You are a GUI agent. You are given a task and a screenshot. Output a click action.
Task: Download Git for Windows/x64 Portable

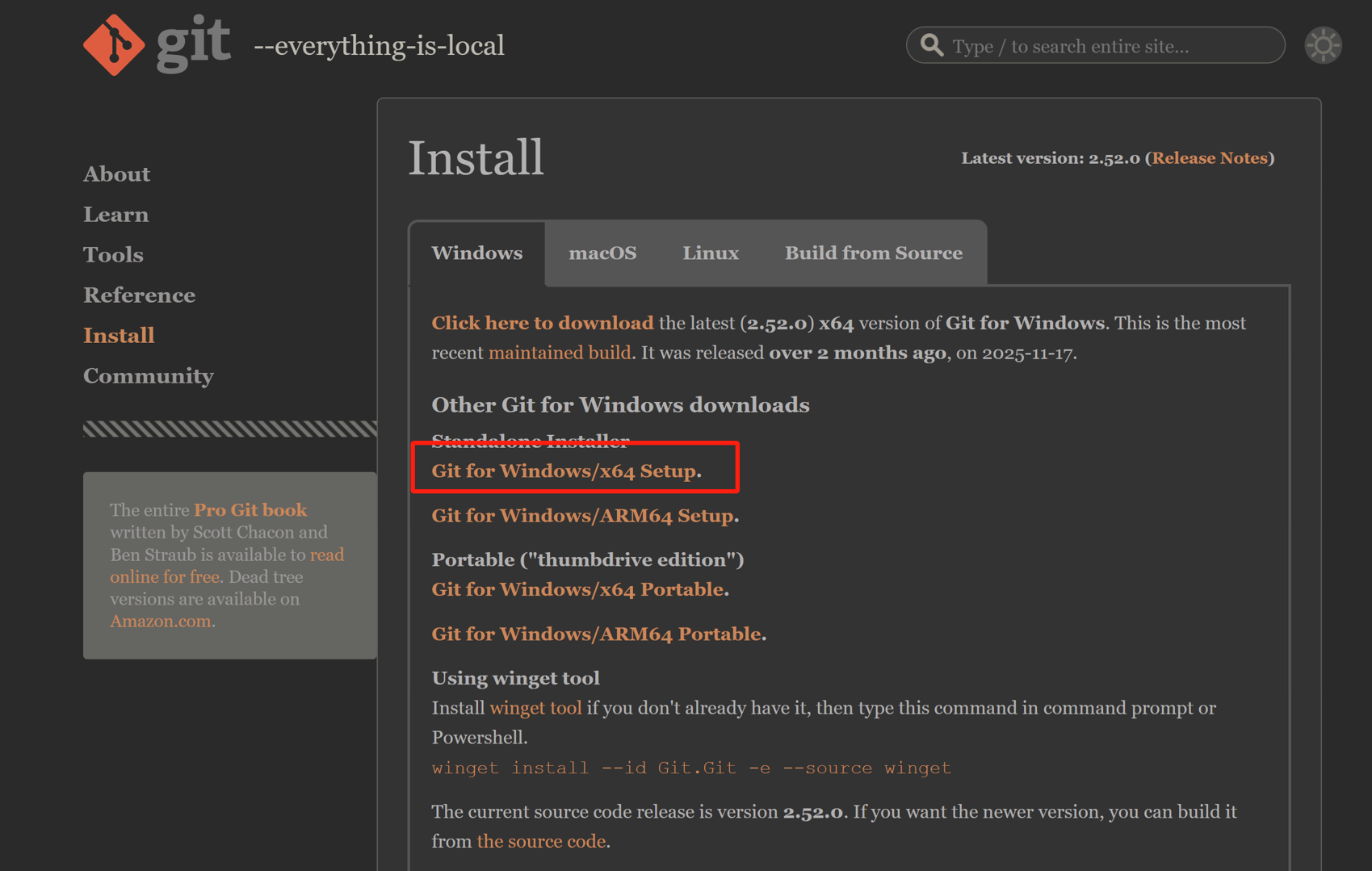click(577, 589)
